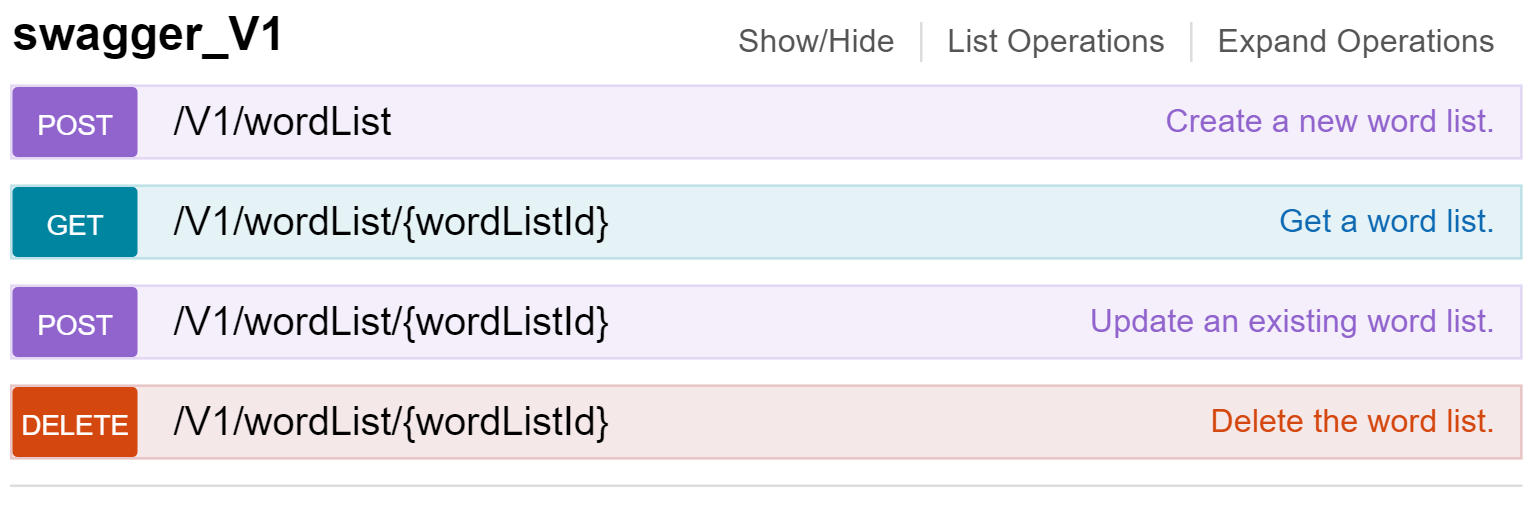Open 'Get a word list.' description link

[1387, 222]
